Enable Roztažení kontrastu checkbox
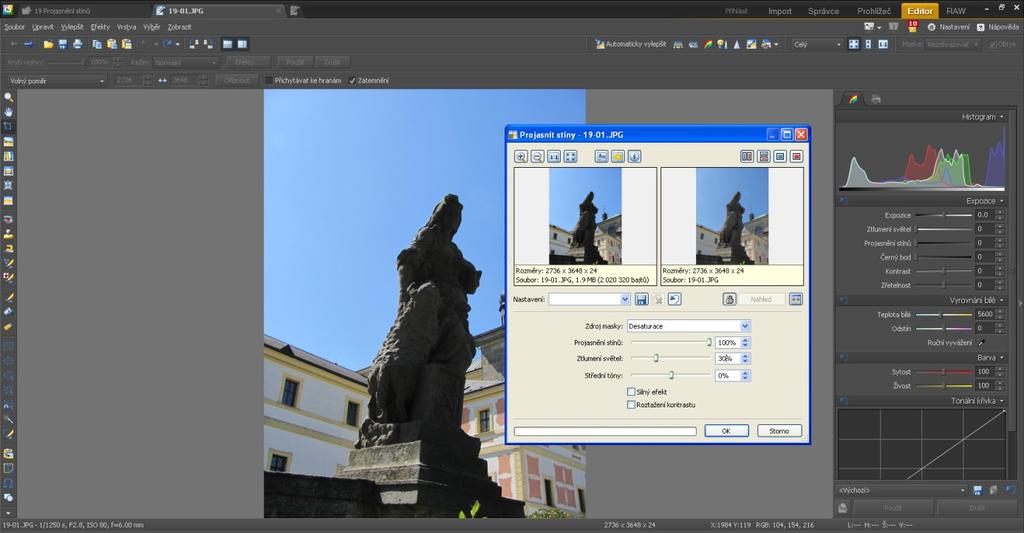Viewport: 1024px width, 533px height. pos(631,405)
